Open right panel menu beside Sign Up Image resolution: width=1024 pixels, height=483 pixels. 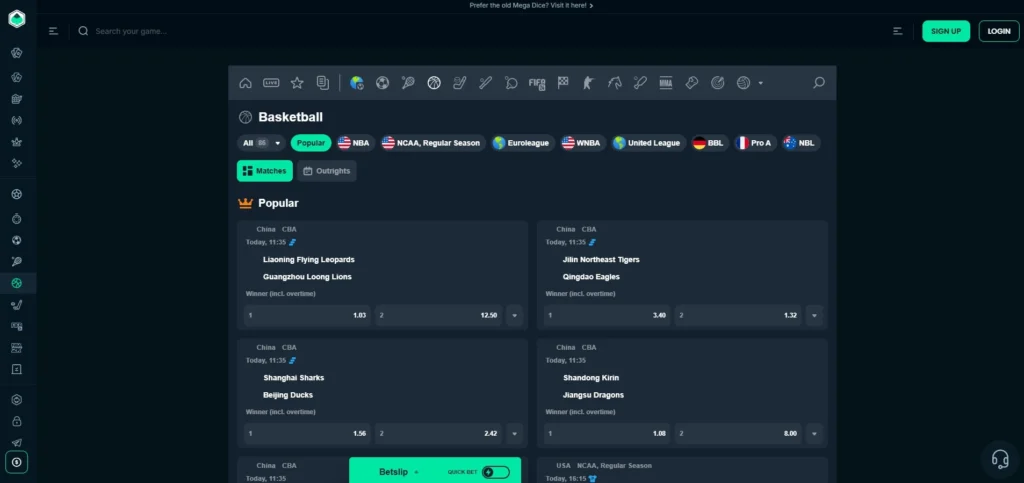pyautogui.click(x=898, y=31)
